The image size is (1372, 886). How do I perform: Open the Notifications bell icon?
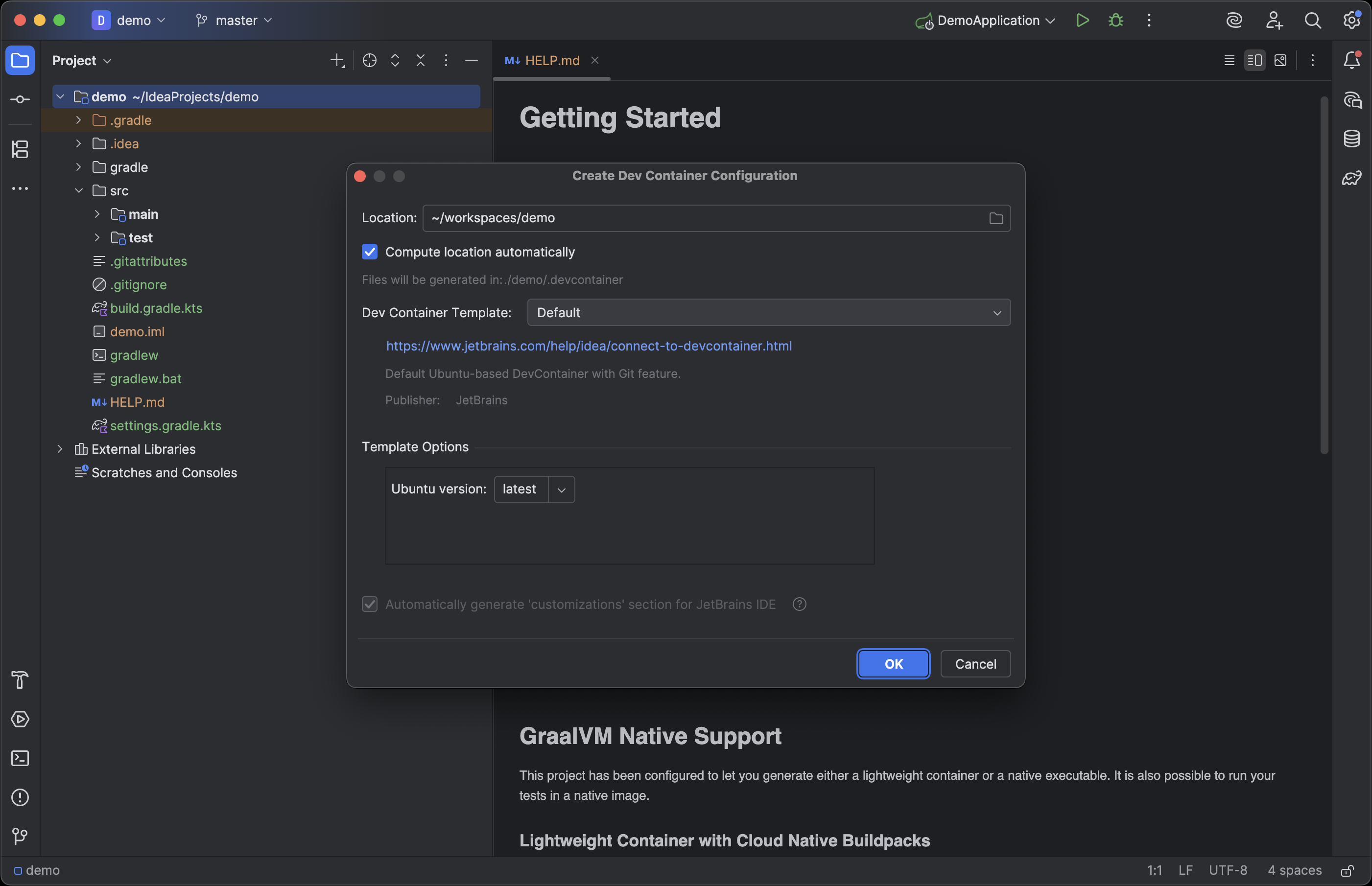pyautogui.click(x=1351, y=60)
